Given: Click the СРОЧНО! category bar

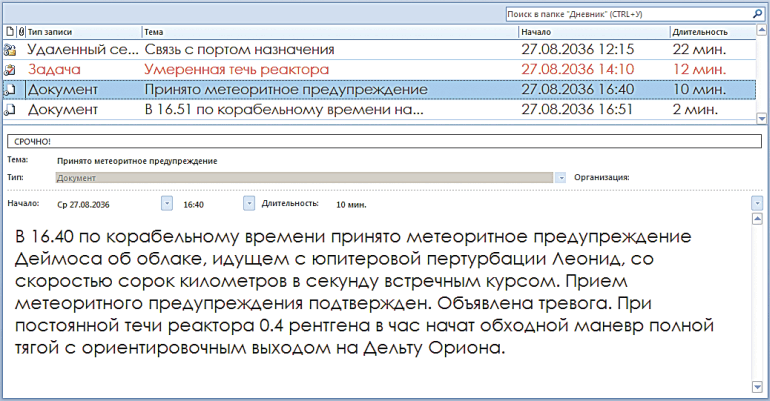Looking at the screenshot, I should (x=385, y=141).
